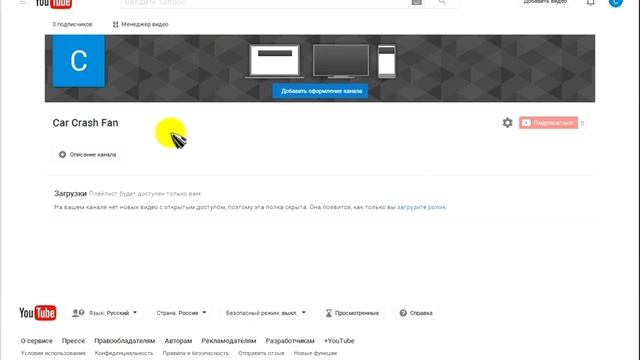Click the mobile phone preview image
Image resolution: width=640 pixels, height=360 pixels.
[387, 61]
